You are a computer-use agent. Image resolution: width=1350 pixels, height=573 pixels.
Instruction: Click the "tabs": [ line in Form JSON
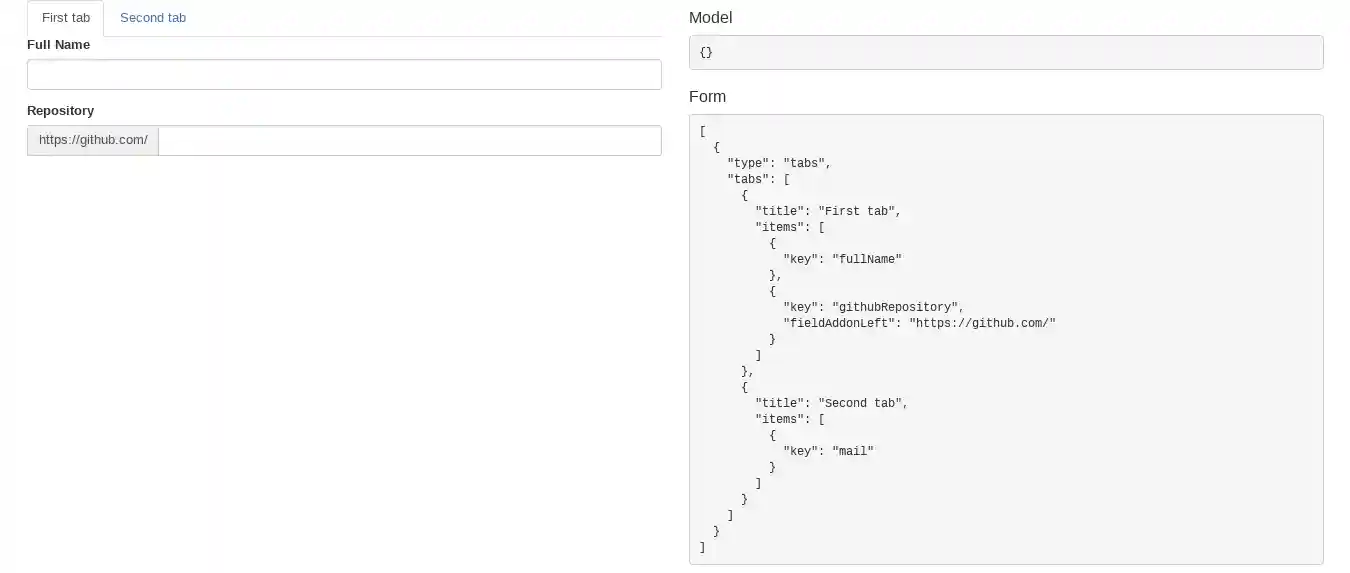758,179
